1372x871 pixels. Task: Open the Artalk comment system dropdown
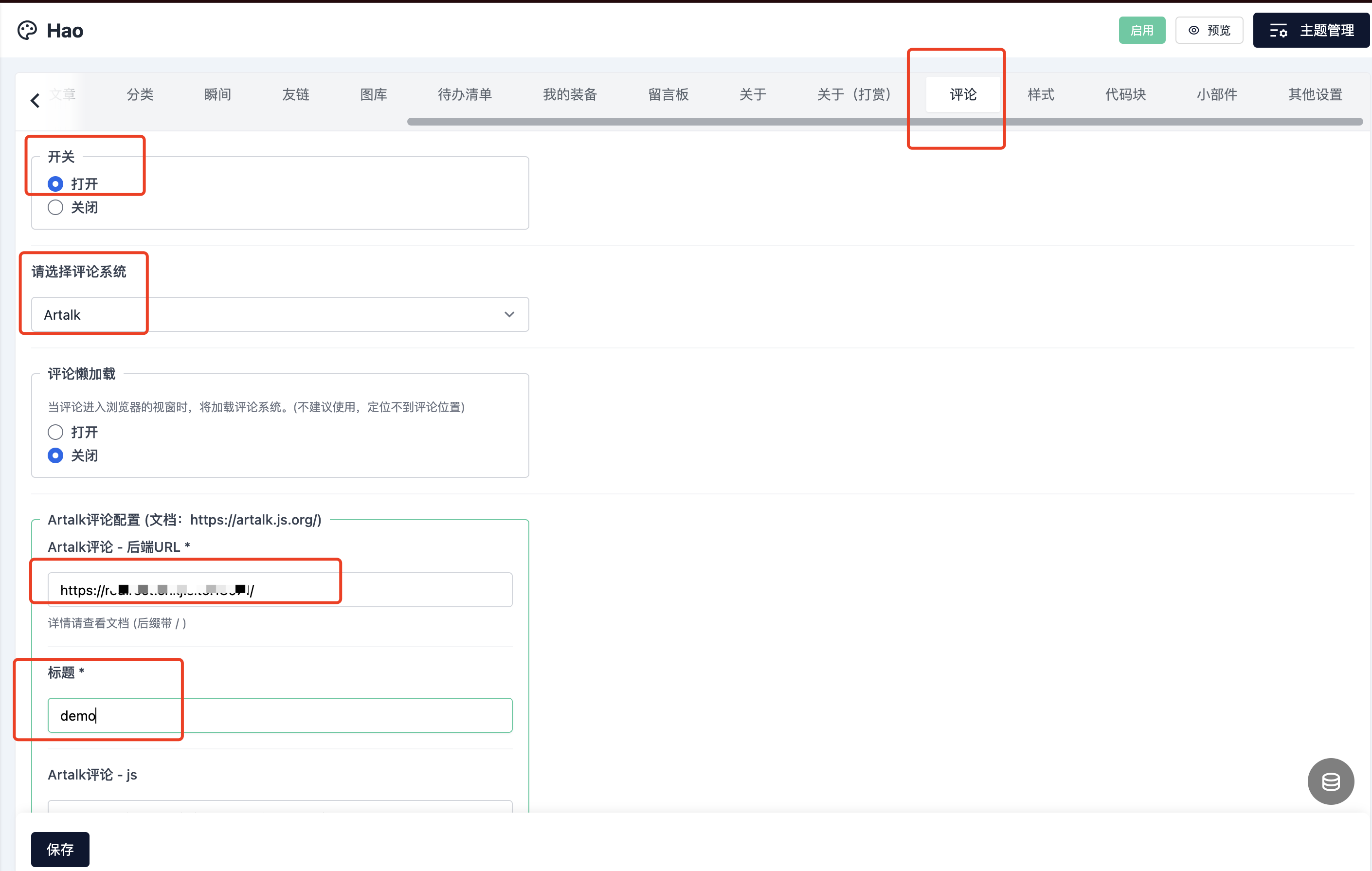(509, 314)
